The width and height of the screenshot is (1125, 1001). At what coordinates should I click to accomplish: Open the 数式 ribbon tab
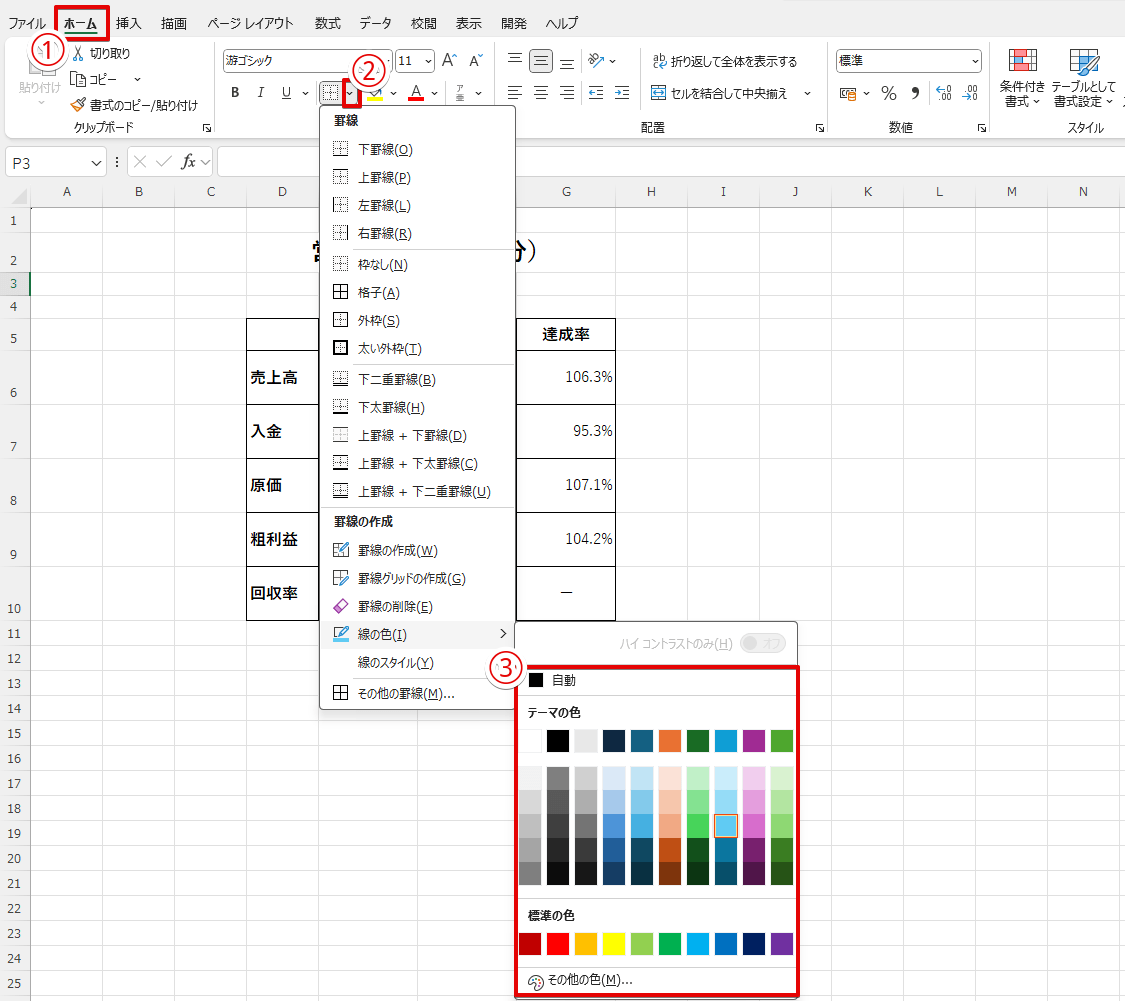[327, 23]
